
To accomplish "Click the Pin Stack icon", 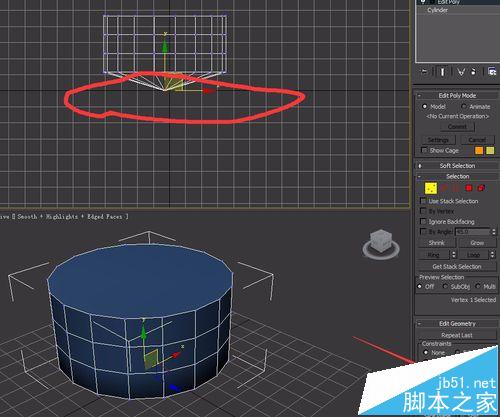I will click(x=424, y=72).
